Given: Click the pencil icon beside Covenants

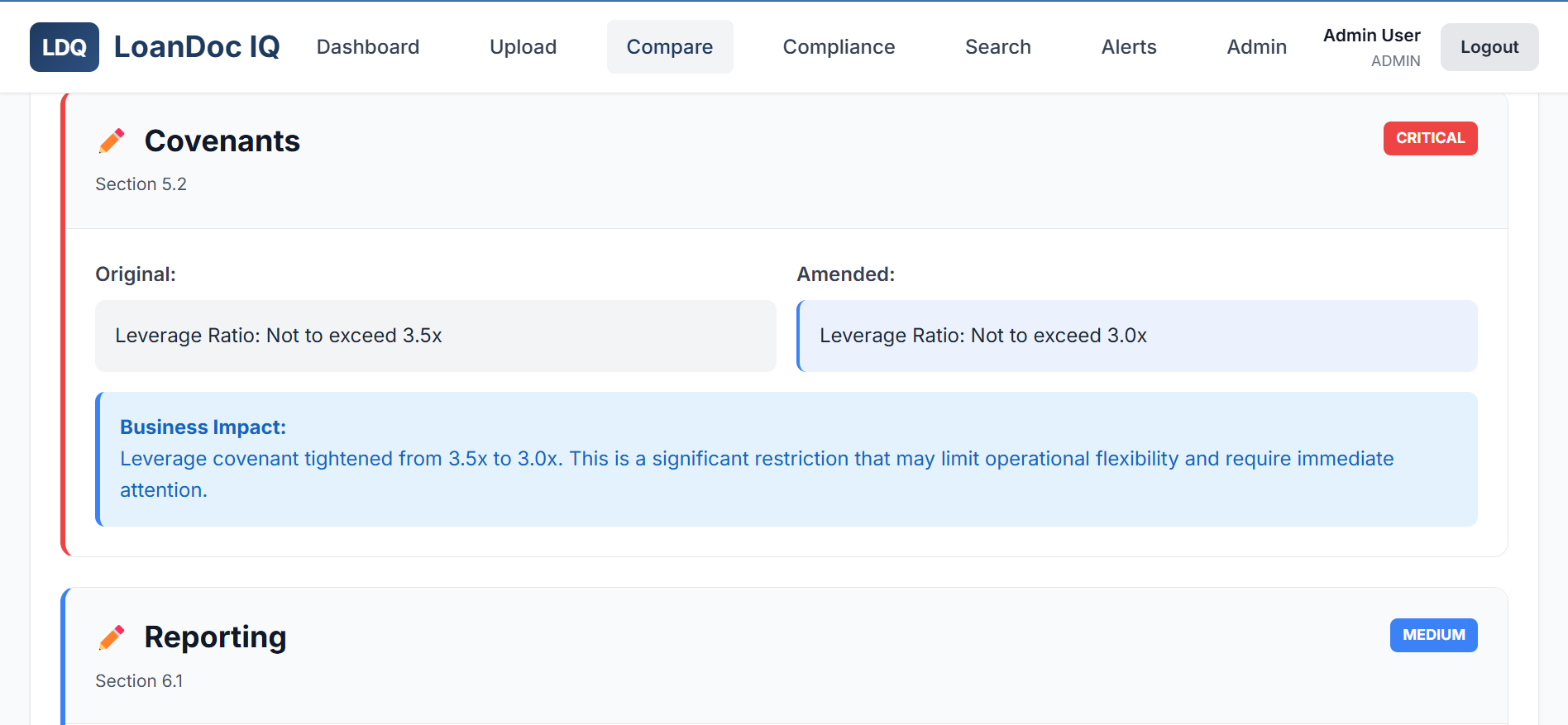Looking at the screenshot, I should 112,141.
